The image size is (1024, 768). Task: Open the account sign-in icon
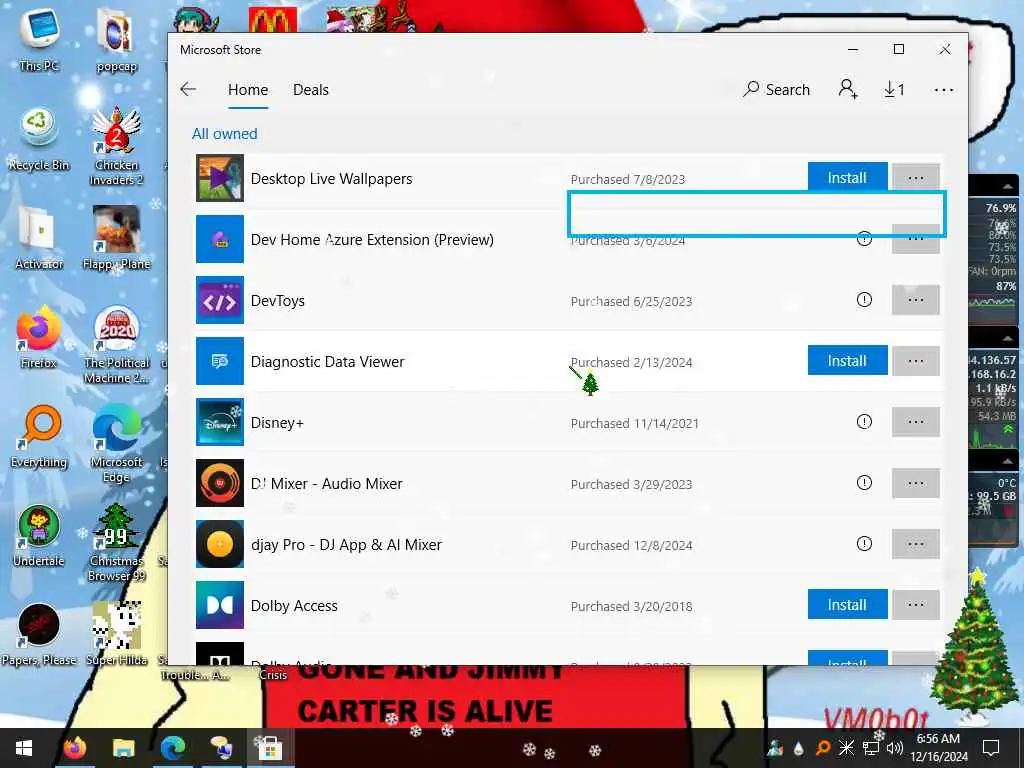[x=848, y=89]
